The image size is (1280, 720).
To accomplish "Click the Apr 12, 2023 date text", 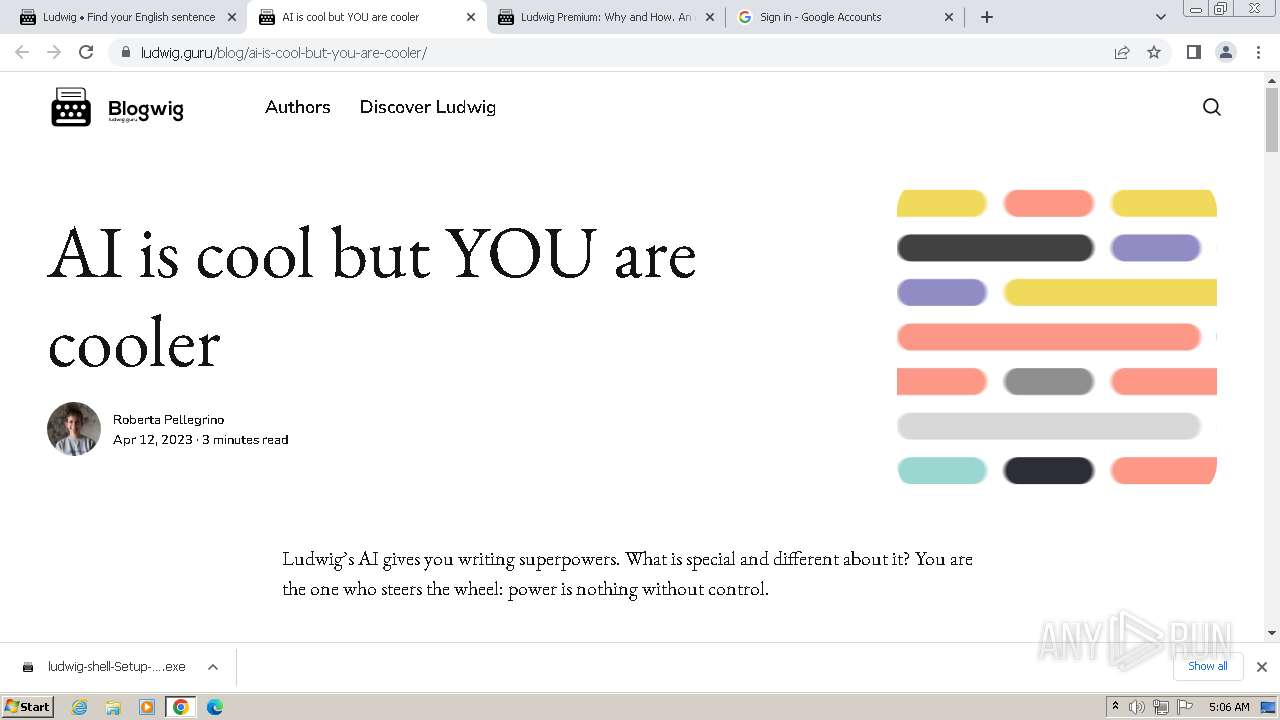I will pyautogui.click(x=153, y=440).
